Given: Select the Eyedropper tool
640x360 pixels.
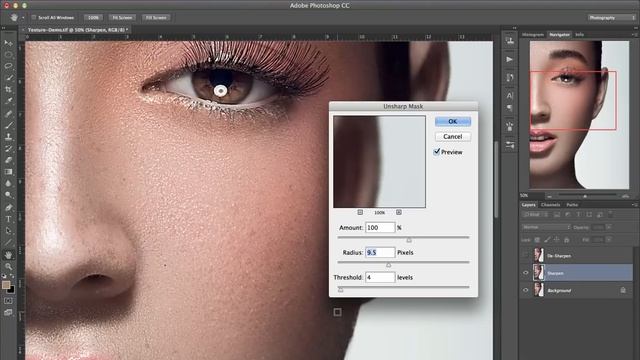Looking at the screenshot, I should [x=8, y=101].
